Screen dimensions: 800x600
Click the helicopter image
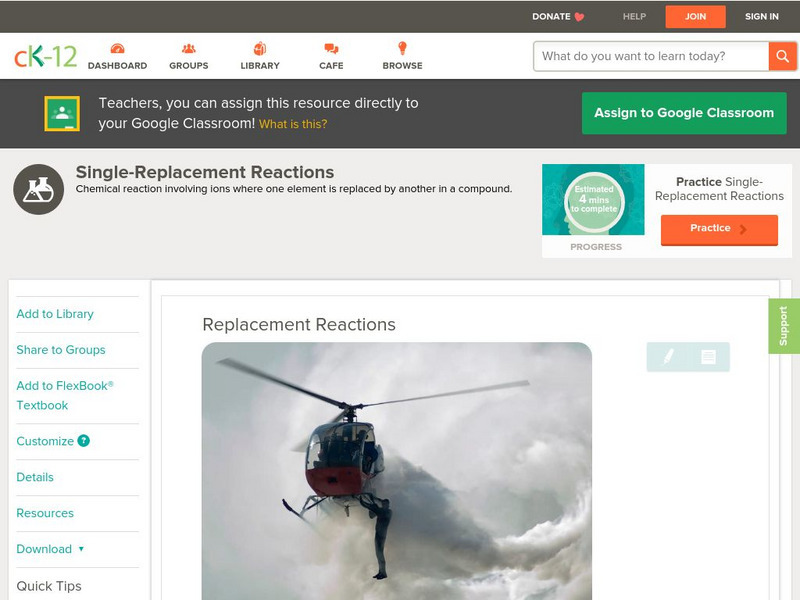click(x=397, y=471)
